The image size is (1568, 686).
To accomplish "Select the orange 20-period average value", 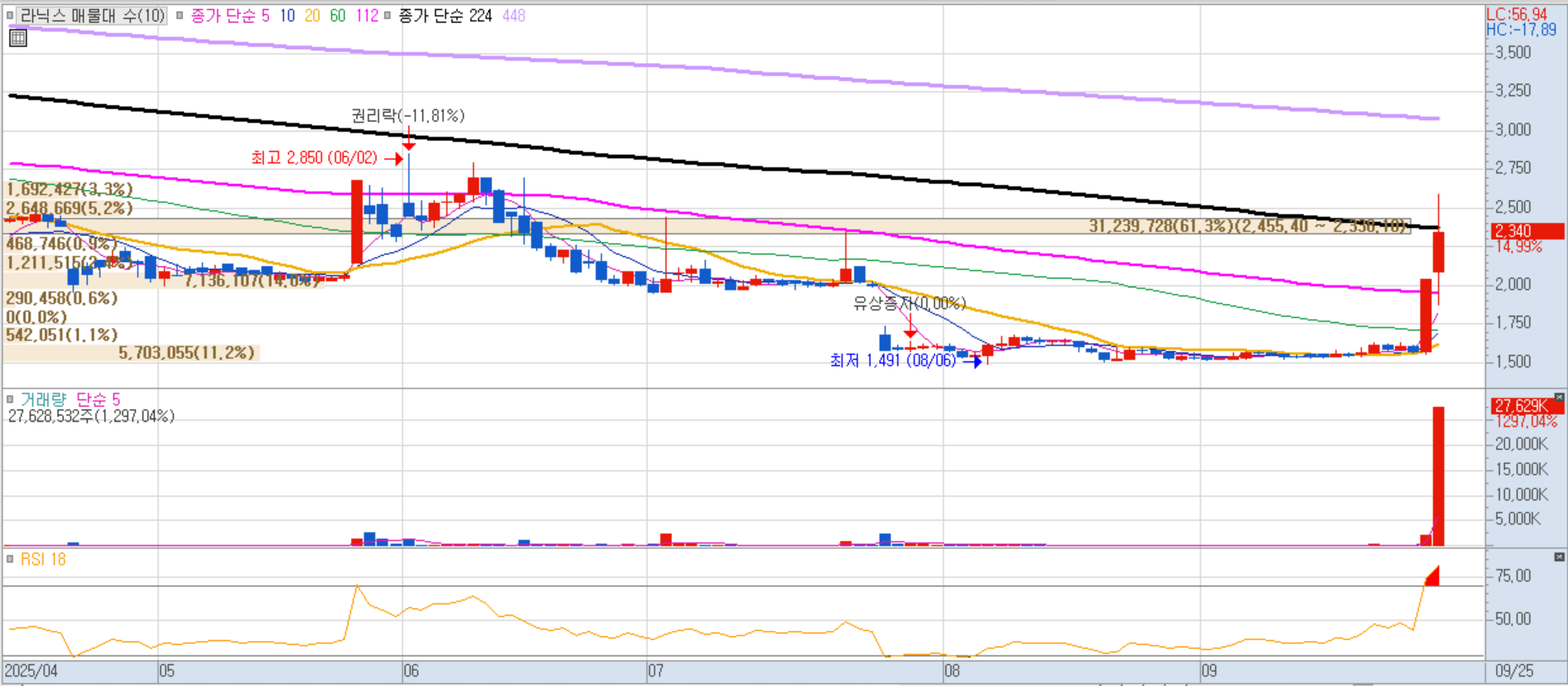I will click(312, 15).
